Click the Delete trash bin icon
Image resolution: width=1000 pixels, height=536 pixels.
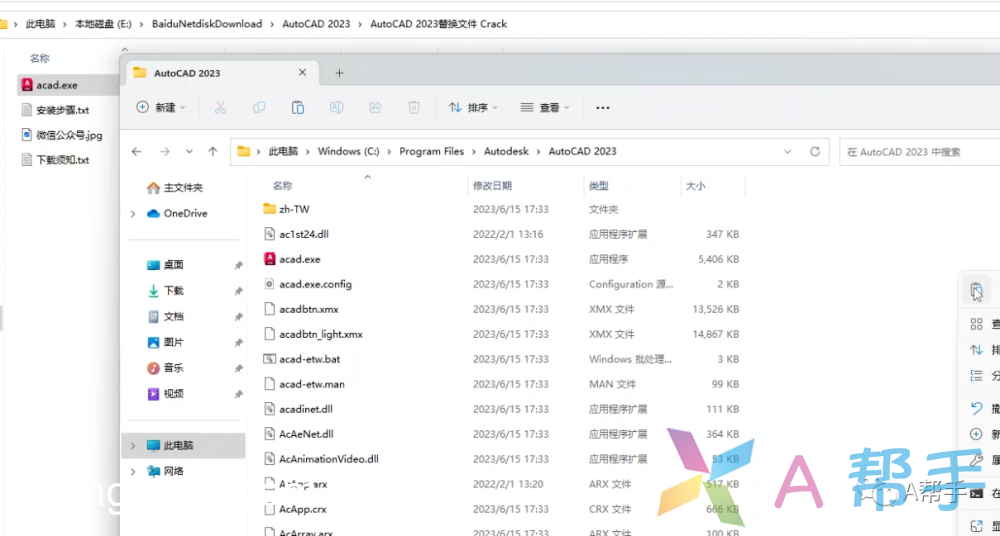[414, 107]
